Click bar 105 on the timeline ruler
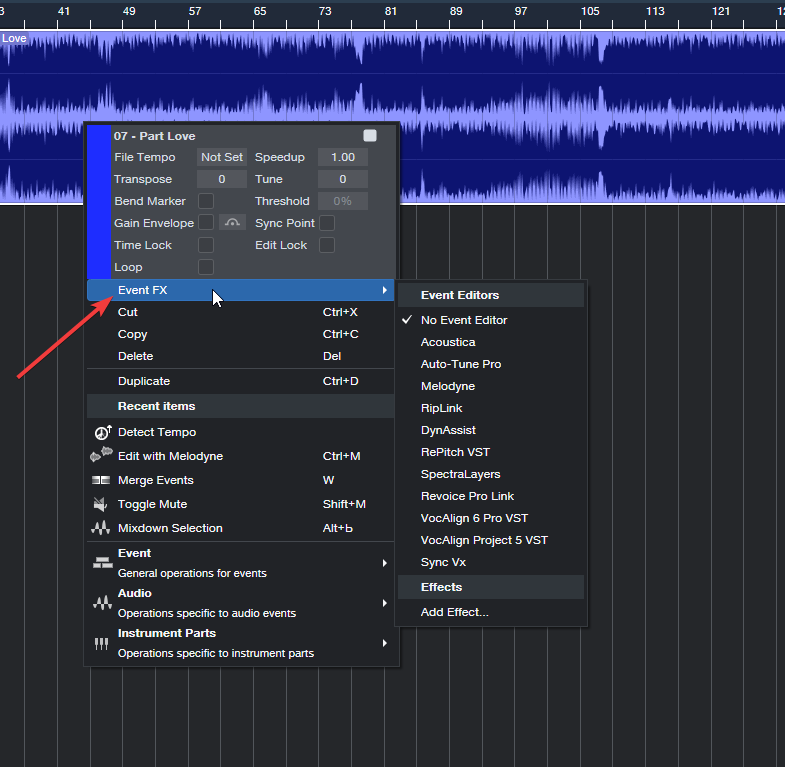 point(590,12)
